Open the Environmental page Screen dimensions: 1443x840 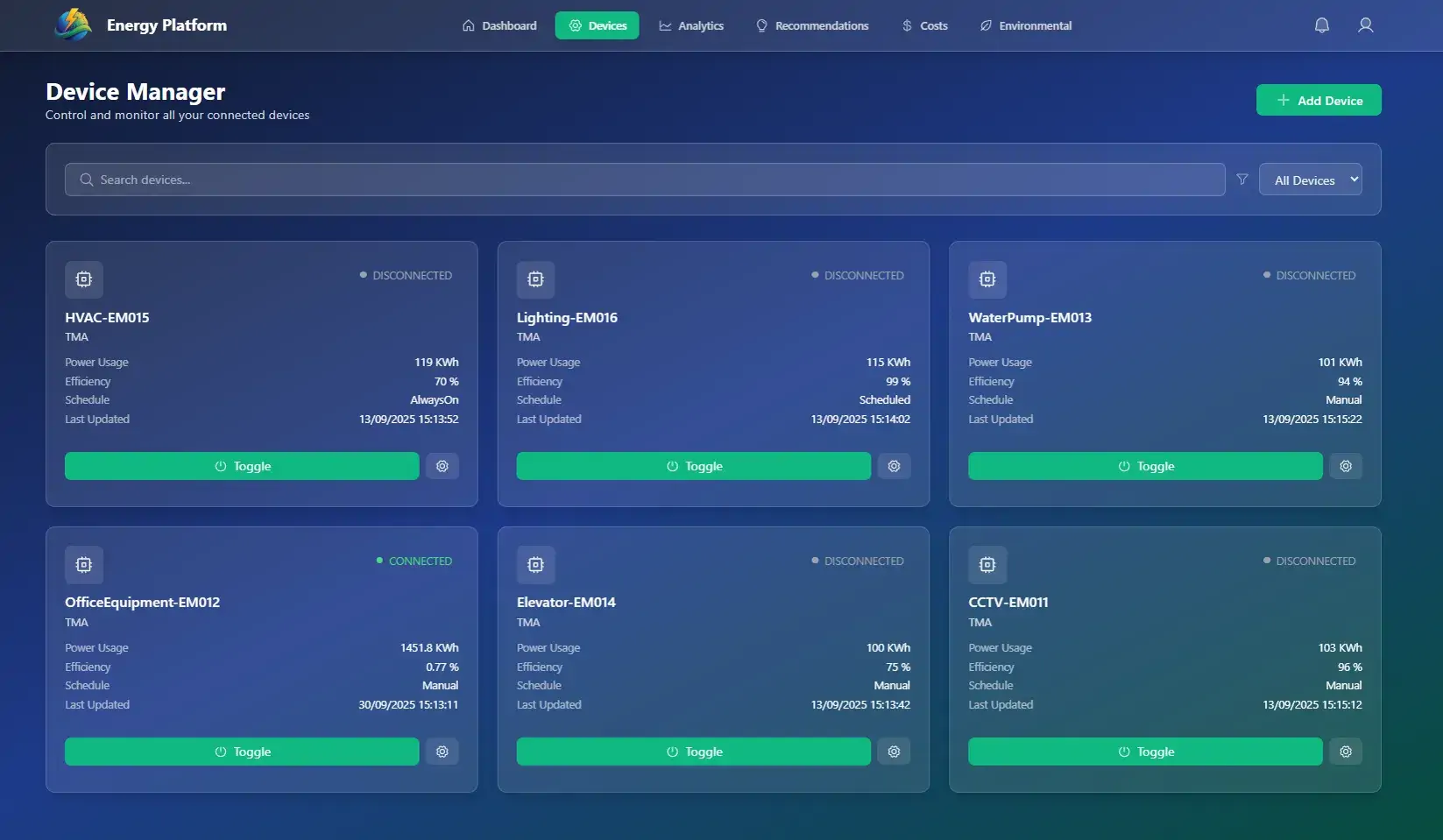(x=1025, y=25)
